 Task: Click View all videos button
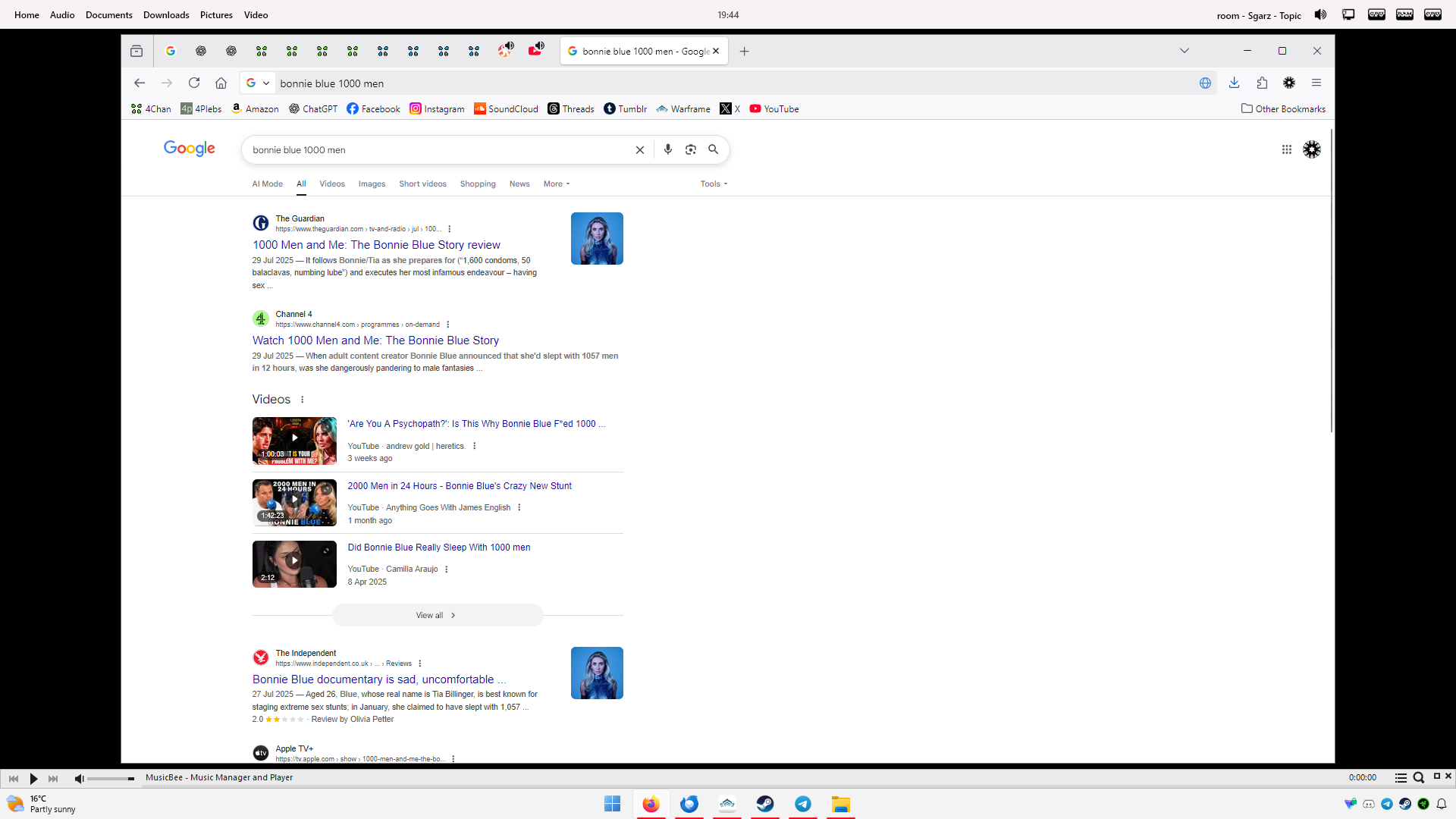(438, 616)
